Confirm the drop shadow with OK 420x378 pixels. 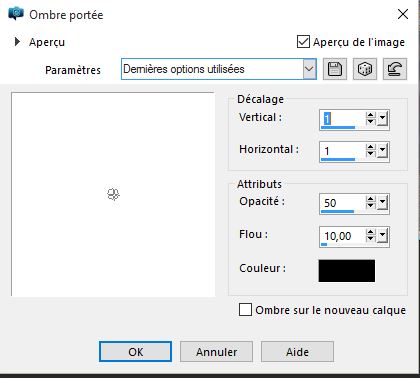(135, 352)
